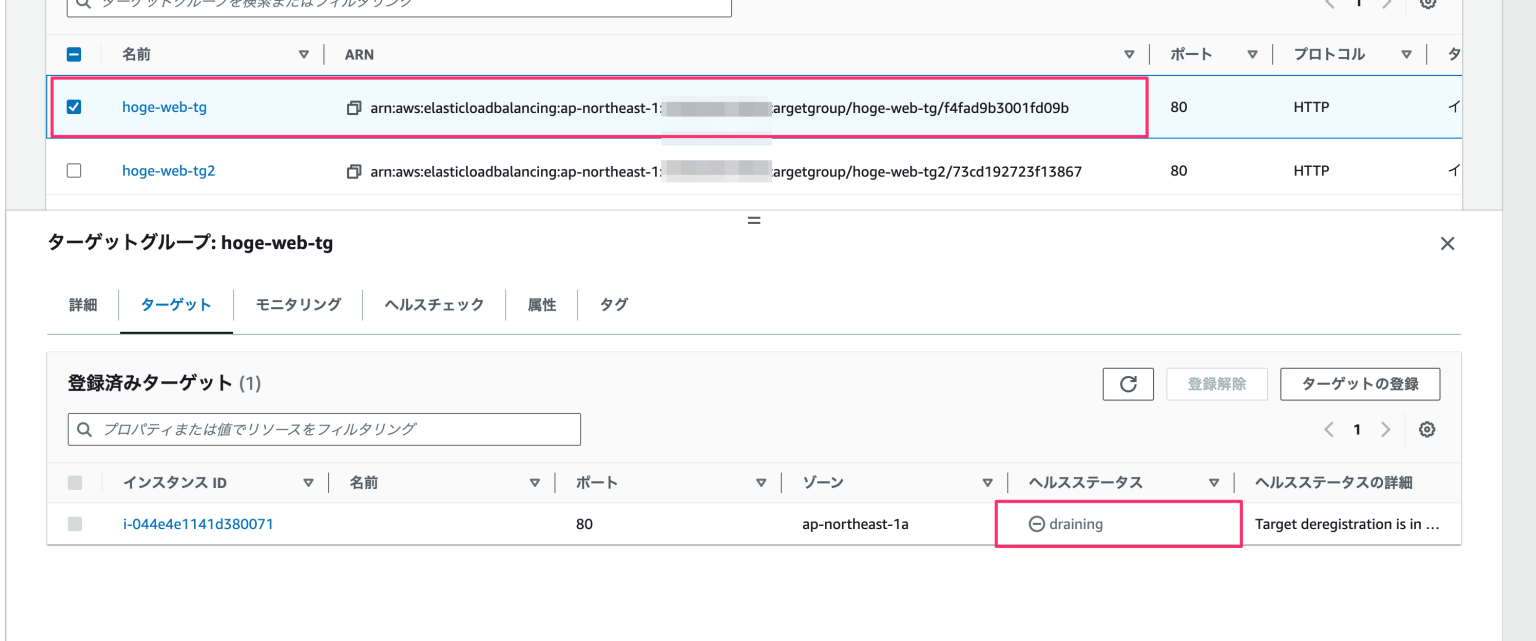Switch to the モニタリング tab
1536x641 pixels.
[296, 305]
